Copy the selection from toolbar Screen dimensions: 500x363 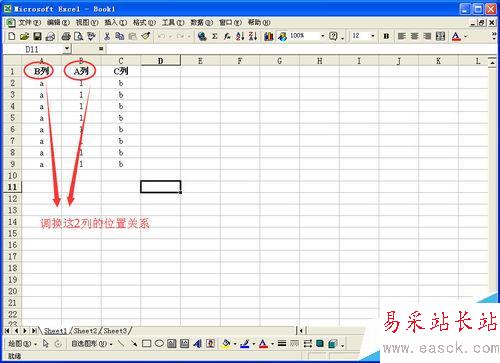[120, 36]
